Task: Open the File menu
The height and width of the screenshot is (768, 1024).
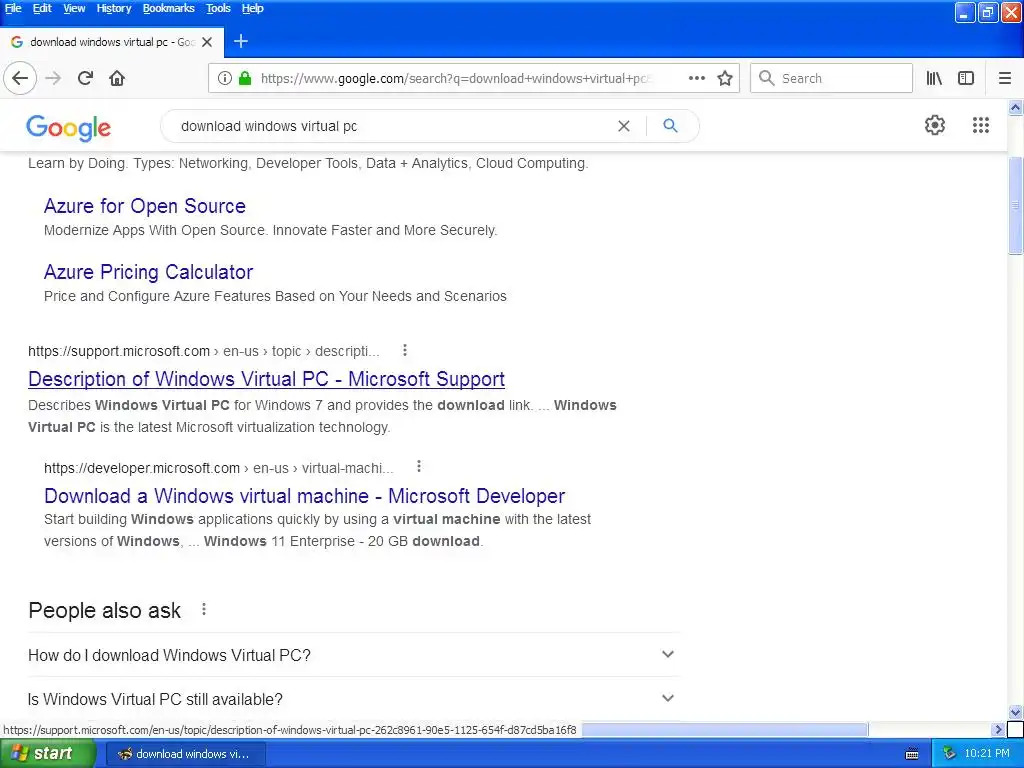Action: pos(13,8)
